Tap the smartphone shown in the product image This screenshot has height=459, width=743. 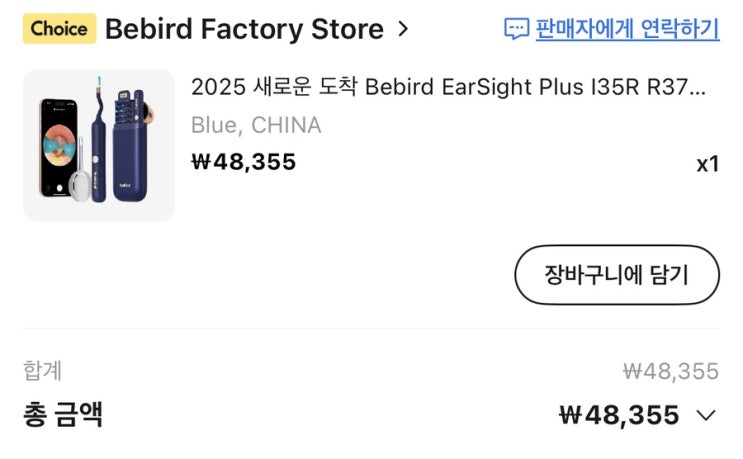(60, 140)
